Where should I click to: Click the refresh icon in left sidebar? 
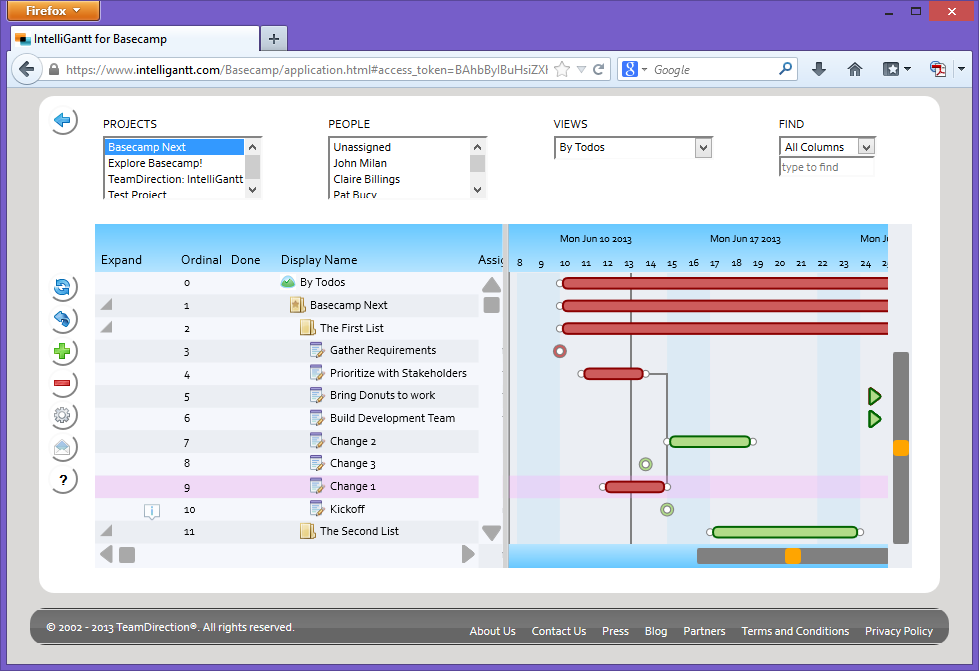(x=62, y=287)
